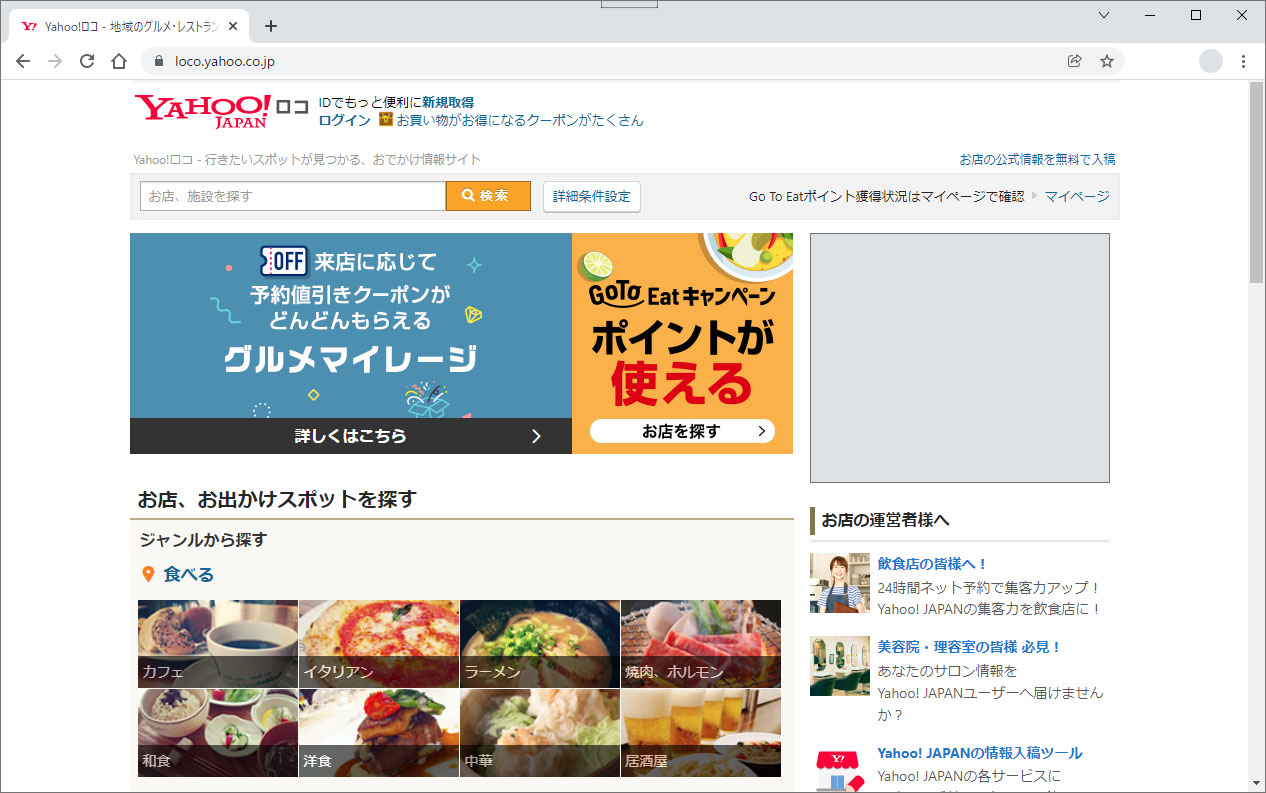1266x793 pixels.
Task: Click 詳しくはこちら banner bar
Action: pyautogui.click(x=351, y=436)
